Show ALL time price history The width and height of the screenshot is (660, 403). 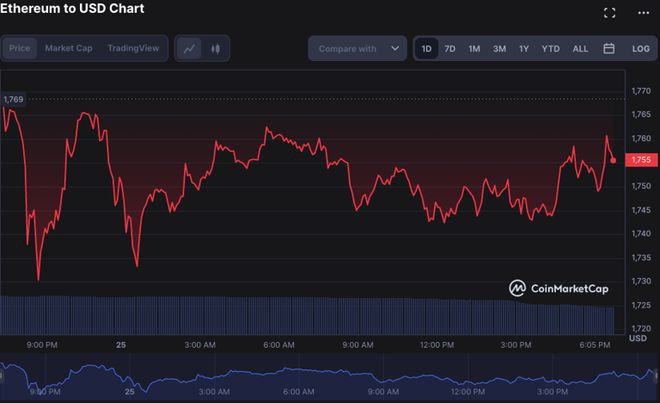pyautogui.click(x=580, y=48)
